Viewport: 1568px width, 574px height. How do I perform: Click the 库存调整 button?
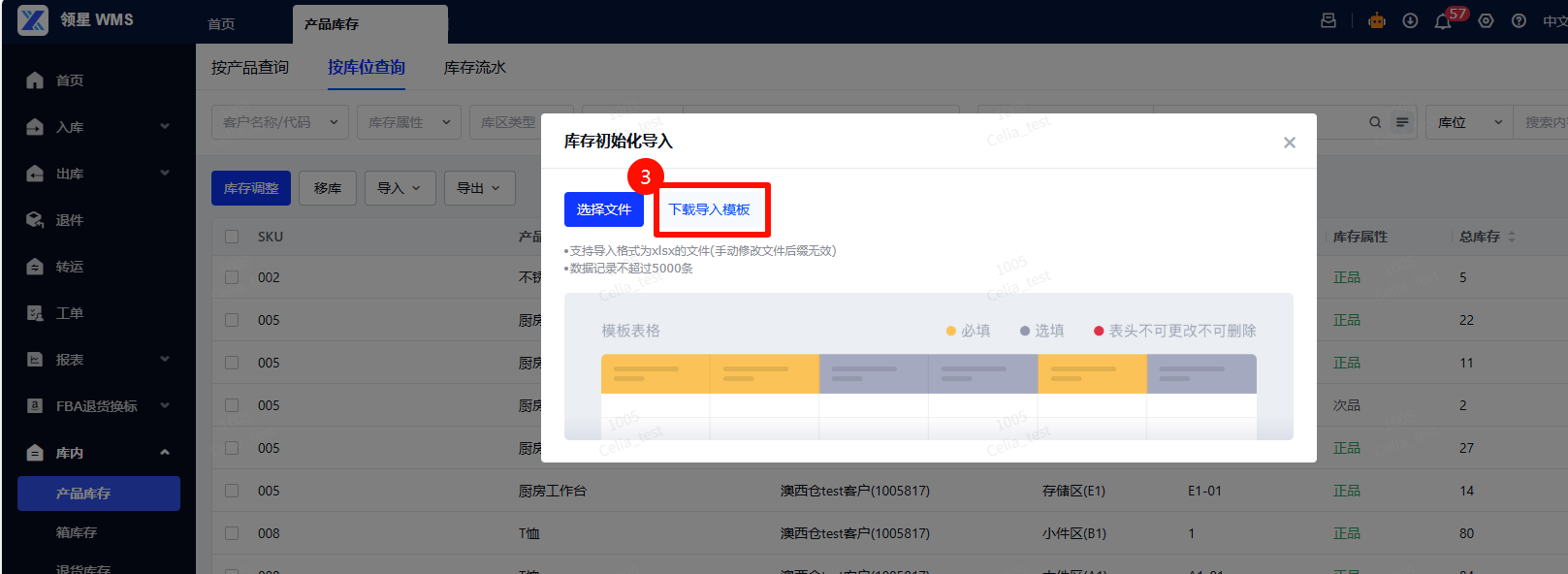pyautogui.click(x=251, y=188)
